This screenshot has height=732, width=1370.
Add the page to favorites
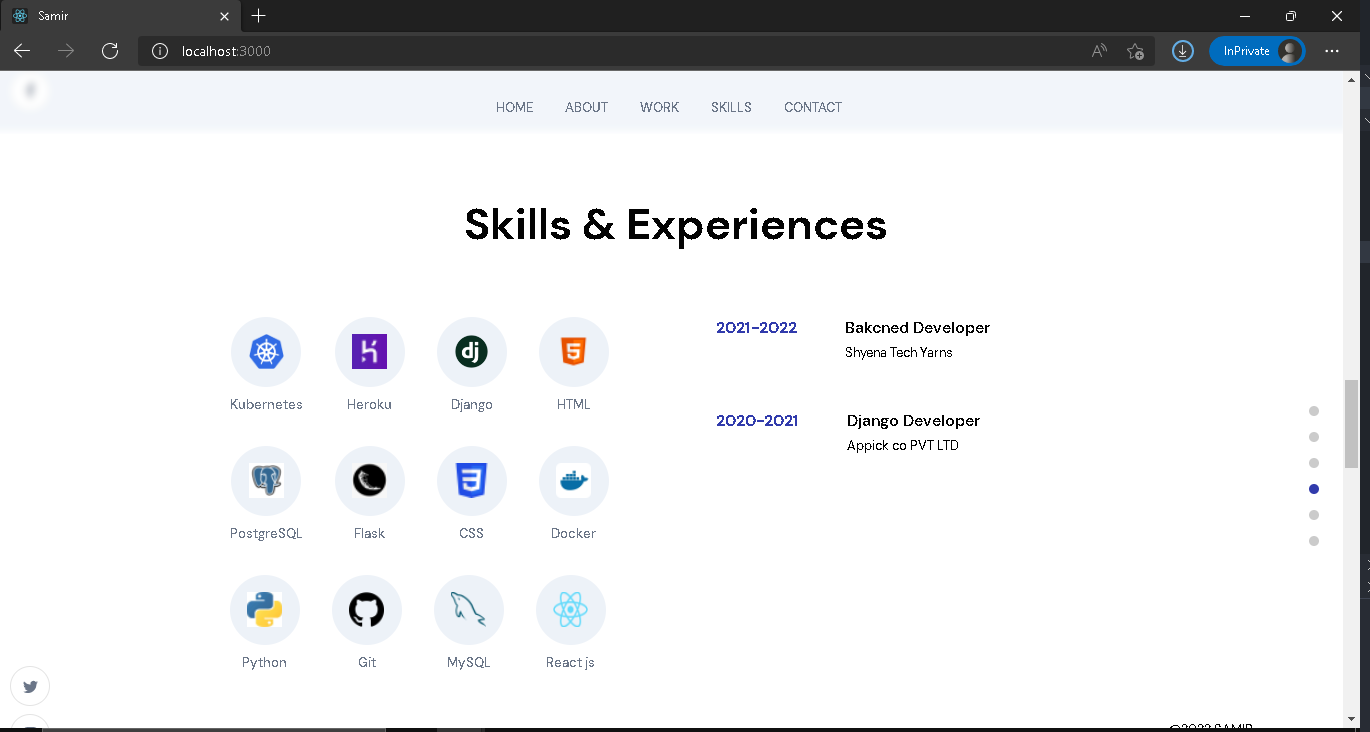pyautogui.click(x=1136, y=51)
